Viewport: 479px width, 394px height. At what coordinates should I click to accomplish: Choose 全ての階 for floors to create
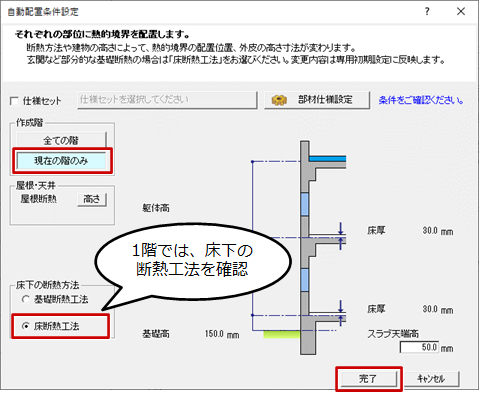coord(61,140)
